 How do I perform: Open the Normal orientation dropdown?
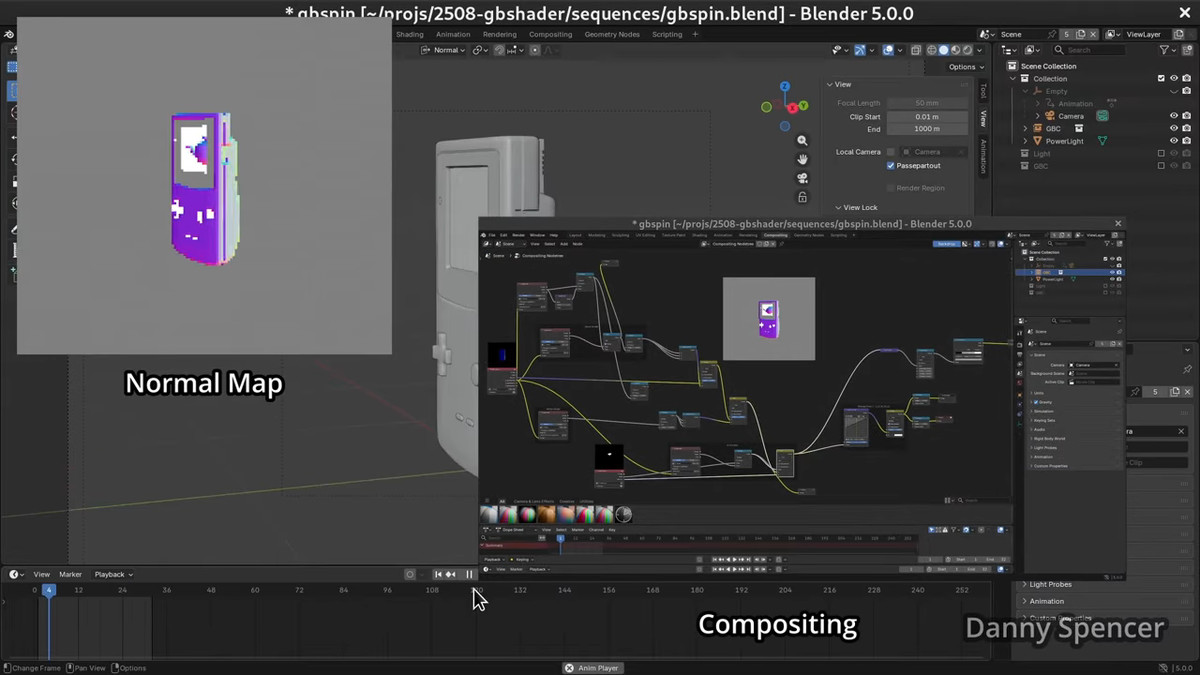(x=444, y=50)
